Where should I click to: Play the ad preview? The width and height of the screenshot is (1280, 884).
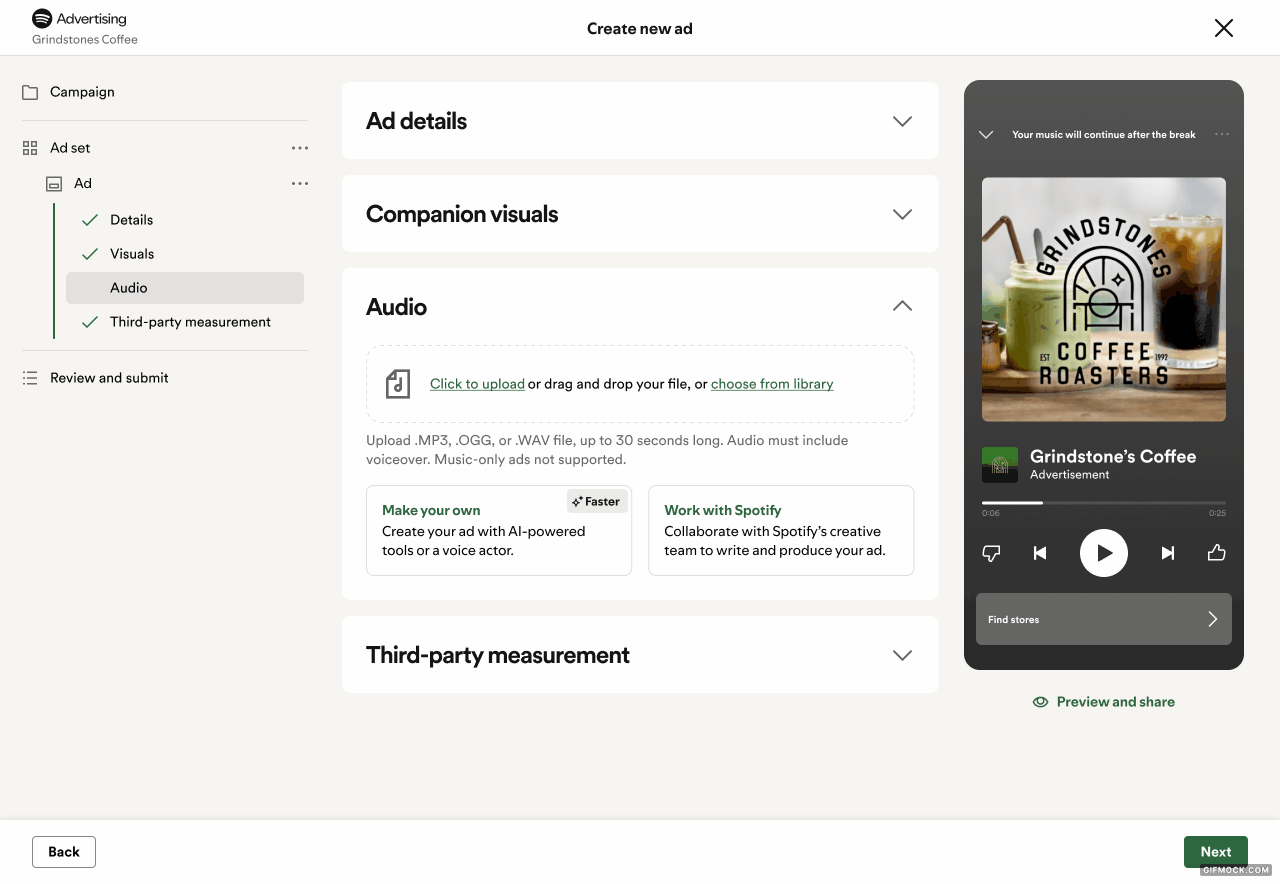(1104, 553)
